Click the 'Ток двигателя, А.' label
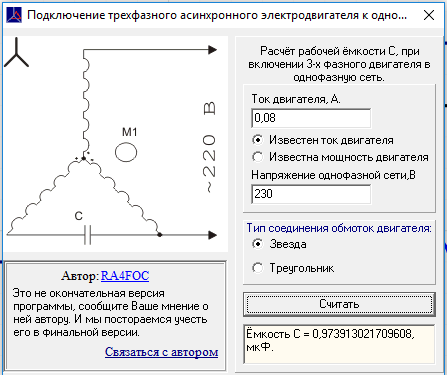This screenshot has height=375, width=447. point(296,99)
